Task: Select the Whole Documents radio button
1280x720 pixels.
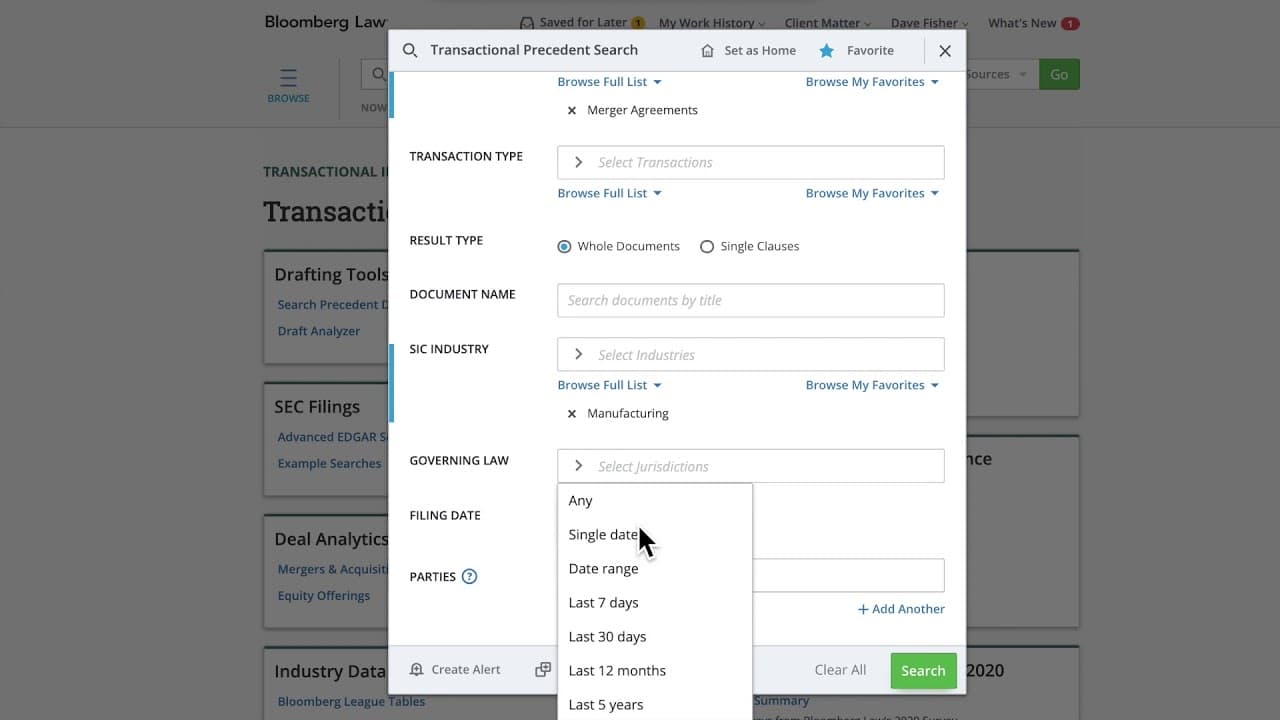Action: (x=564, y=246)
